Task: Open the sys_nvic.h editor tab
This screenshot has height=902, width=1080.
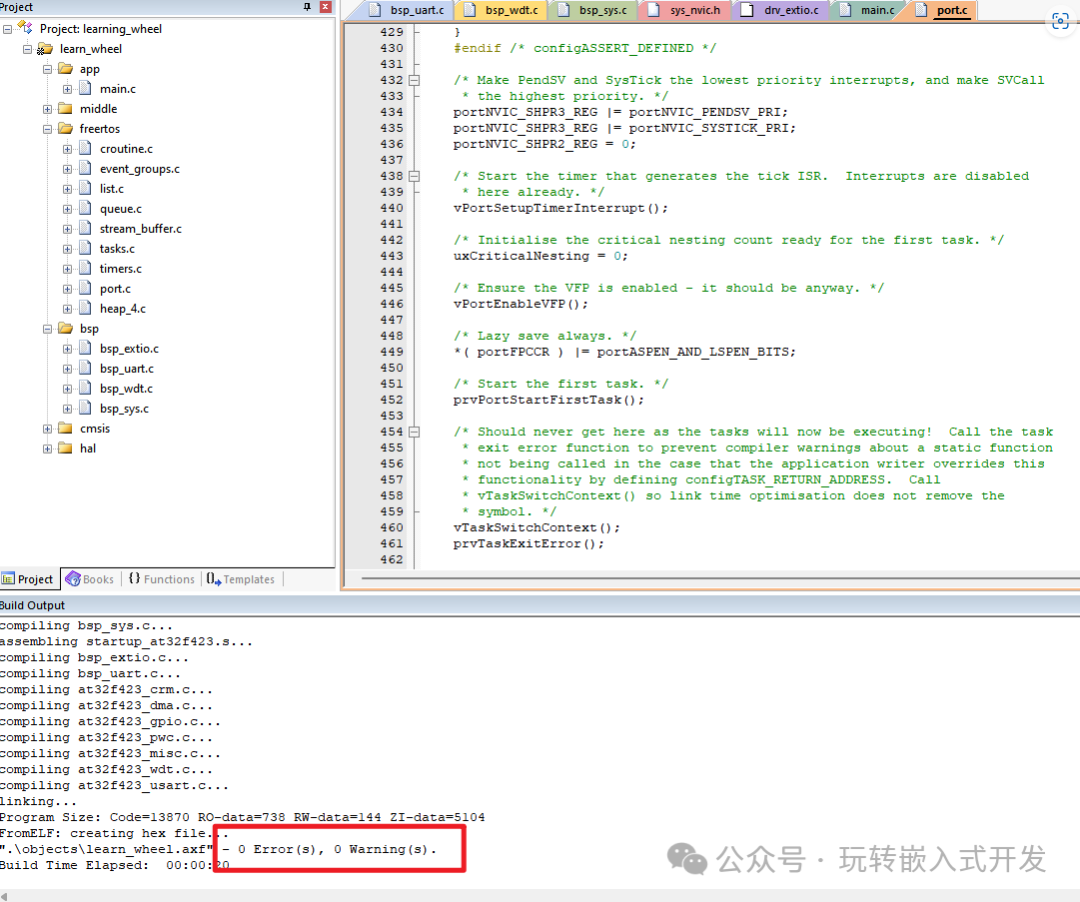Action: 690,11
